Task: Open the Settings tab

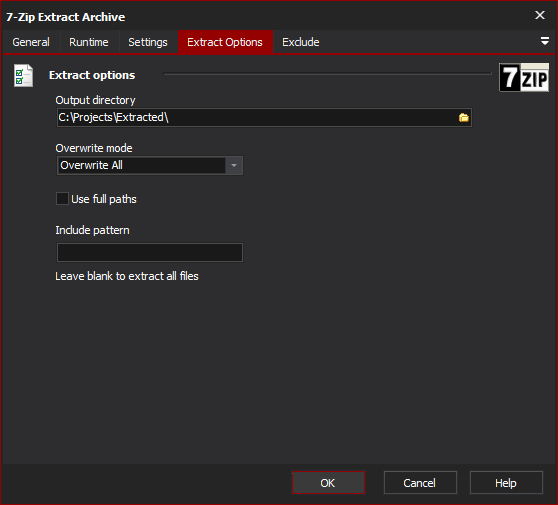Action: (148, 42)
